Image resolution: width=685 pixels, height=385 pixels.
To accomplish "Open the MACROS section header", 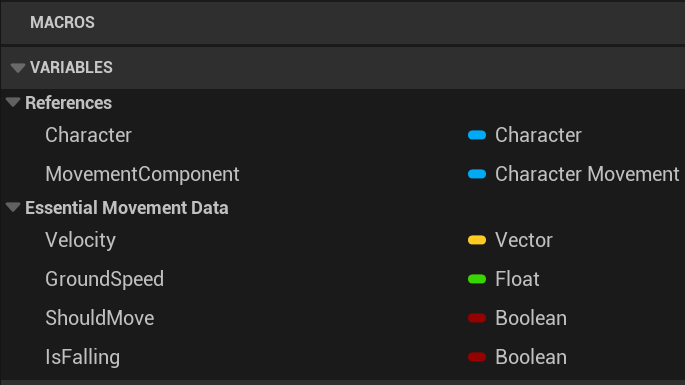I will click(x=342, y=23).
